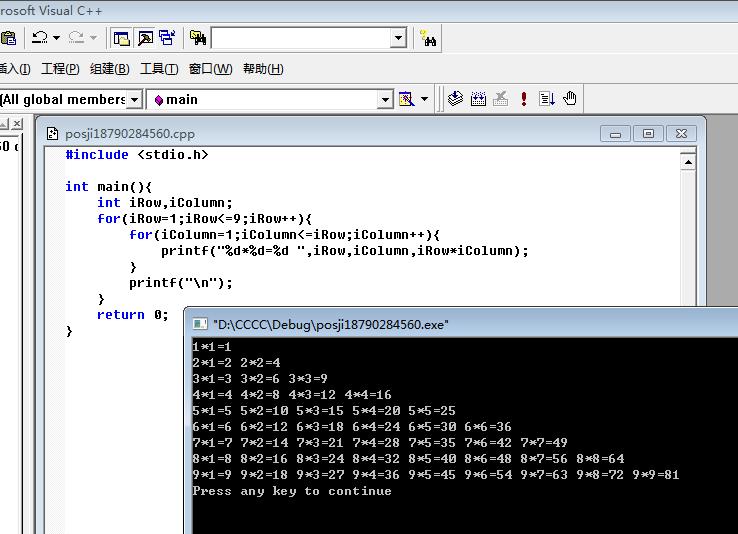
Task: Click the Build icon
Action: 478,99
